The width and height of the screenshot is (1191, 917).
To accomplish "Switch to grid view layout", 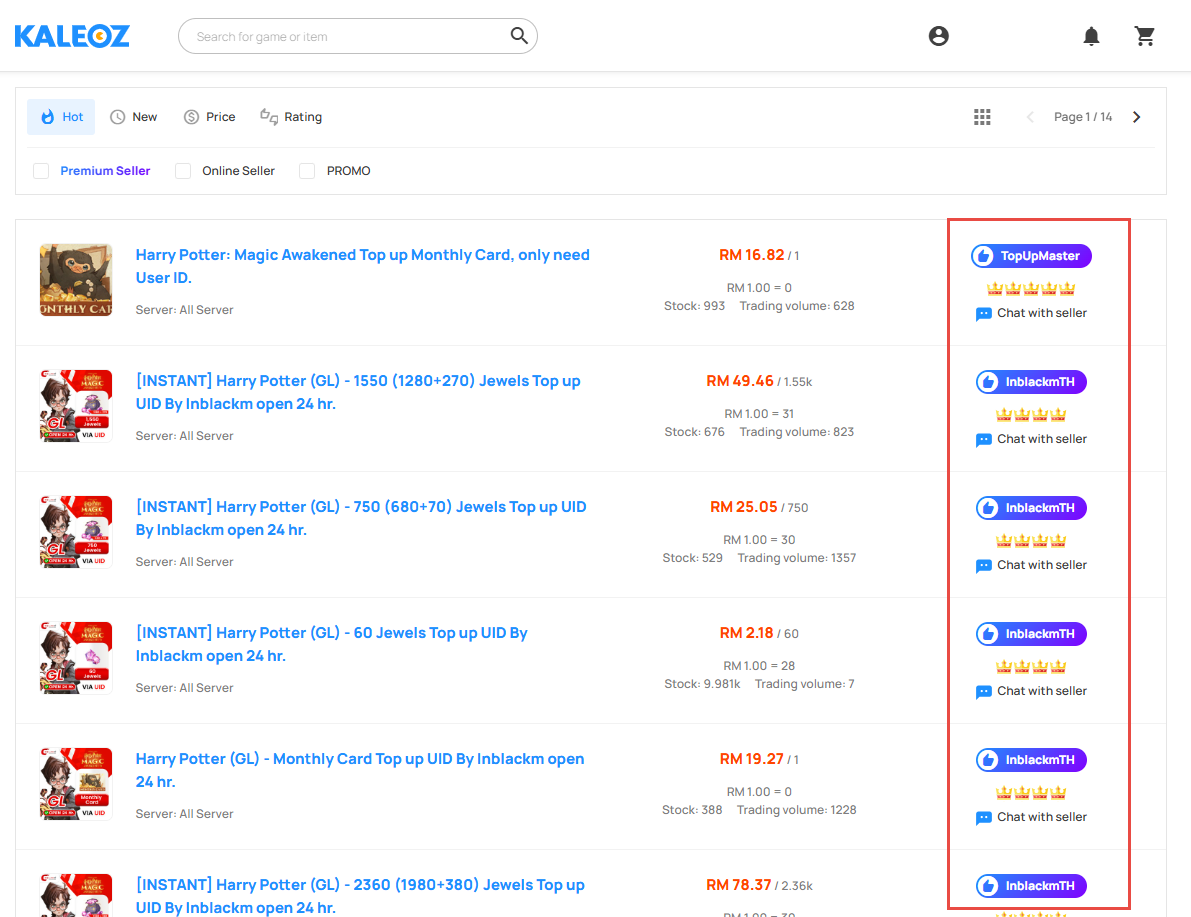I will [982, 117].
